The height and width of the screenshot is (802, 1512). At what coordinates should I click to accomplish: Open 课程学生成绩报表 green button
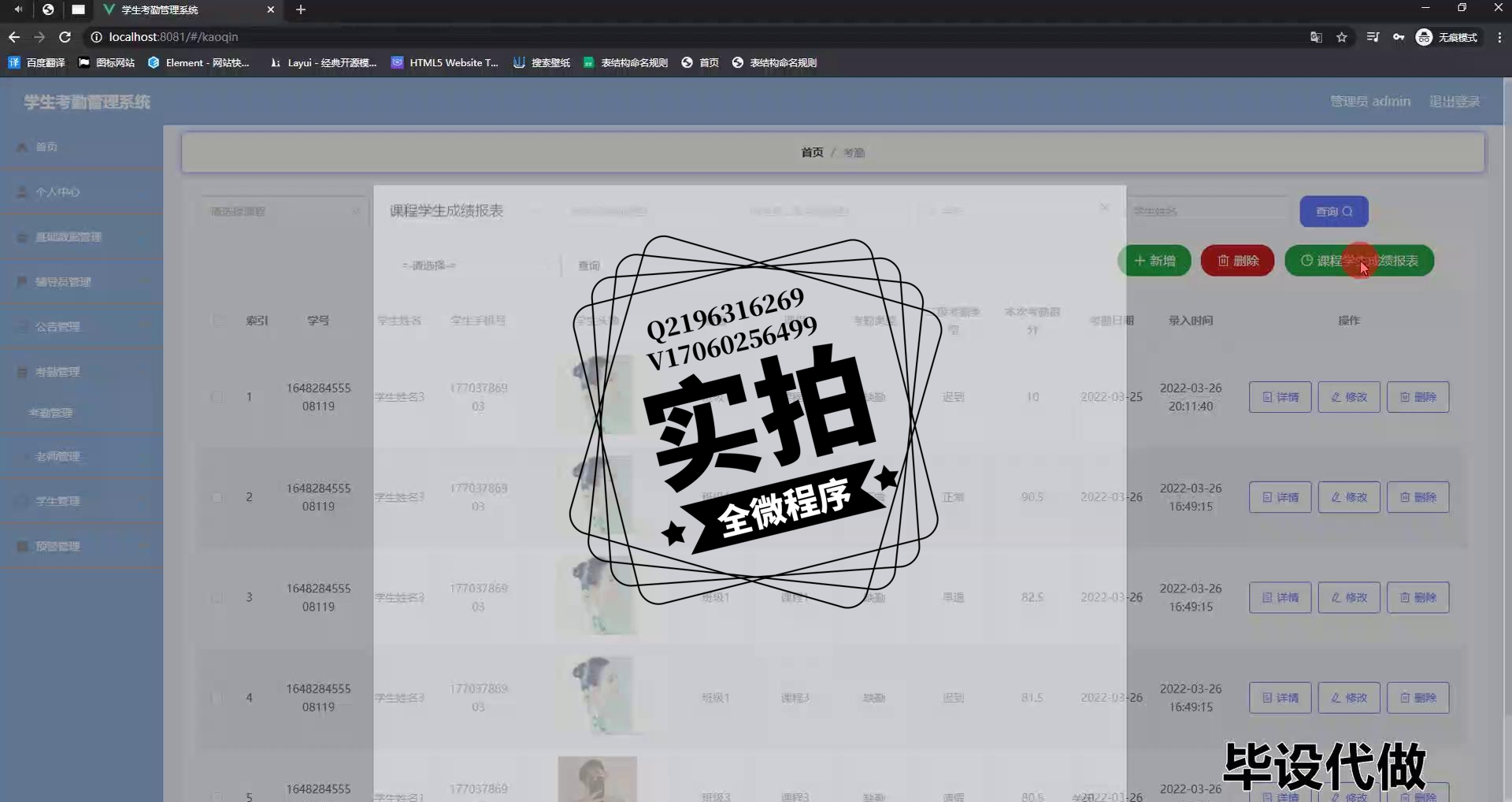[x=1359, y=261]
